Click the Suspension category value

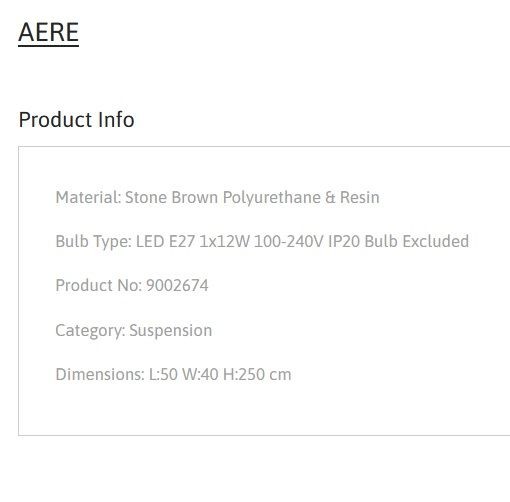[171, 331]
